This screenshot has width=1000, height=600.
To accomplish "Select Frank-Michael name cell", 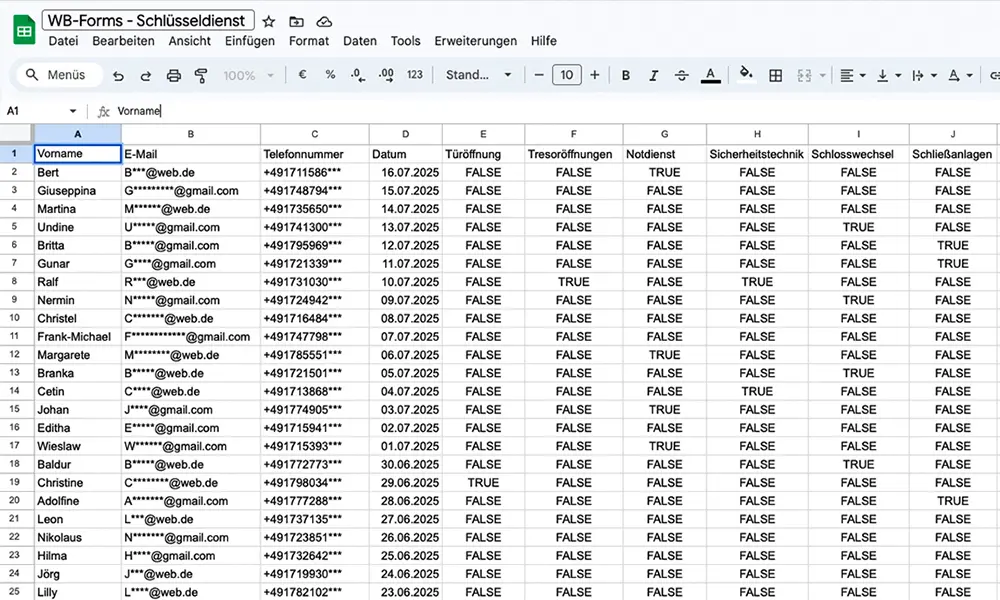I will [77, 337].
